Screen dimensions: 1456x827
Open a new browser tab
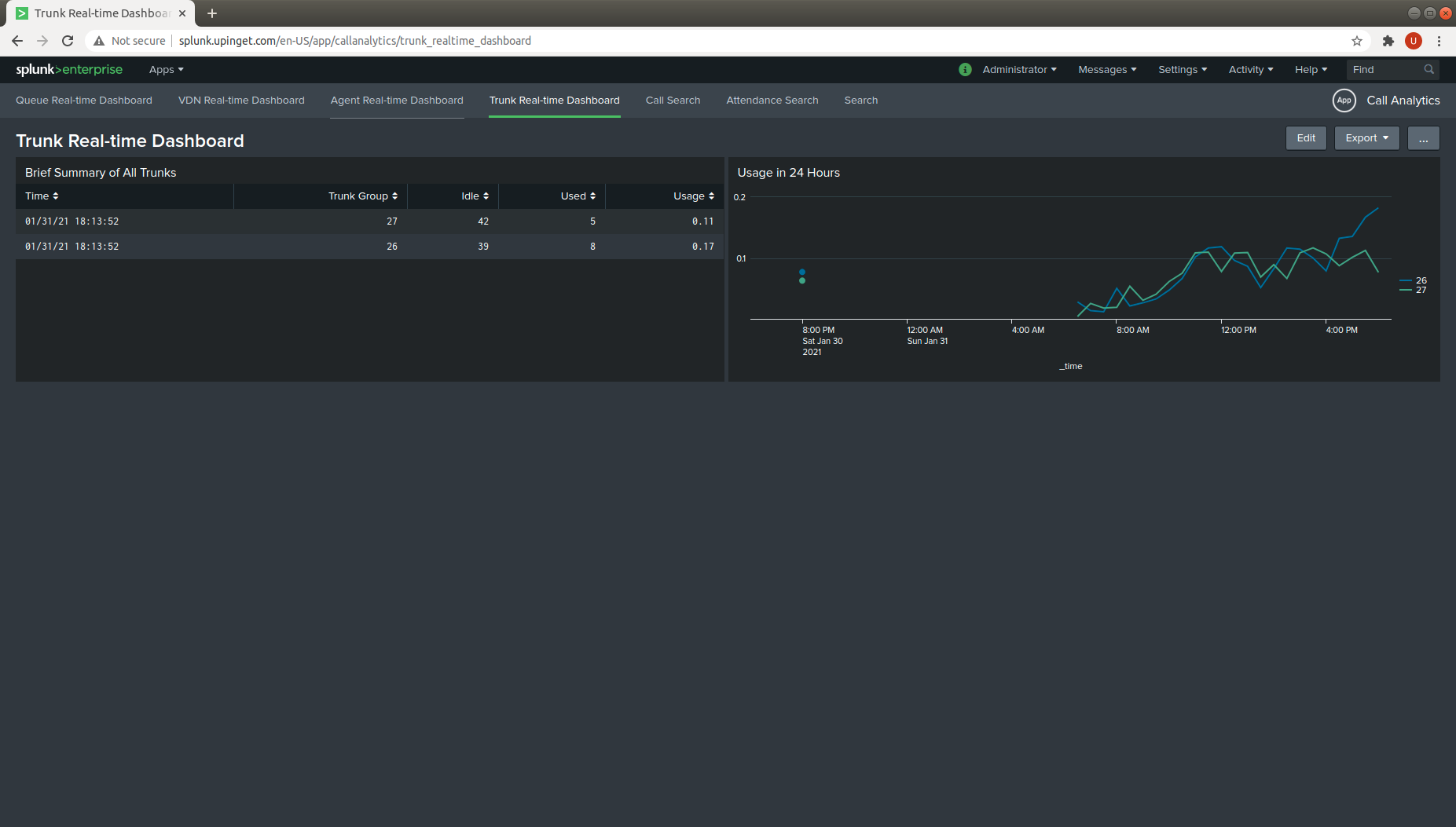click(x=212, y=13)
